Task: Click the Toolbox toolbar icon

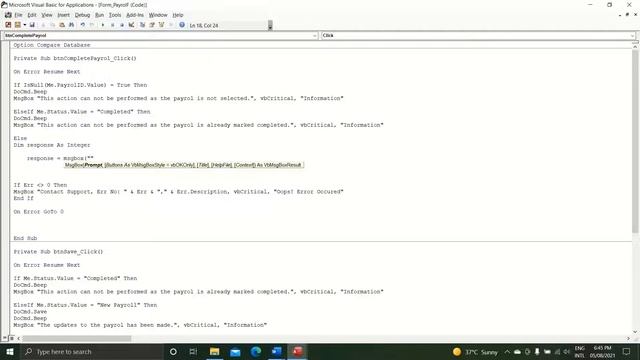Action: pos(171,25)
